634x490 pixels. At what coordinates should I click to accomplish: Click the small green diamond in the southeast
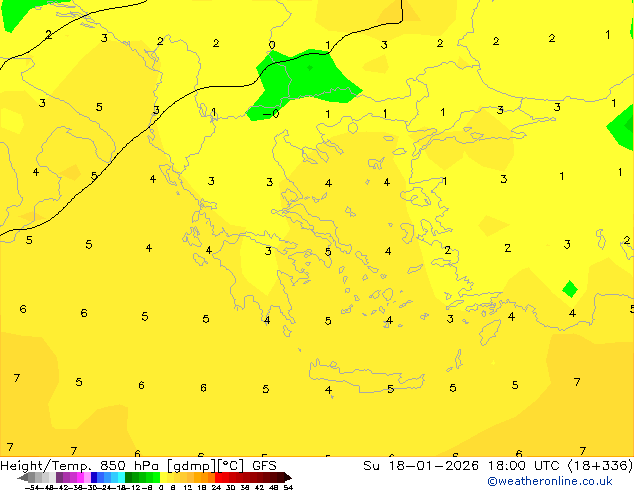[570, 289]
